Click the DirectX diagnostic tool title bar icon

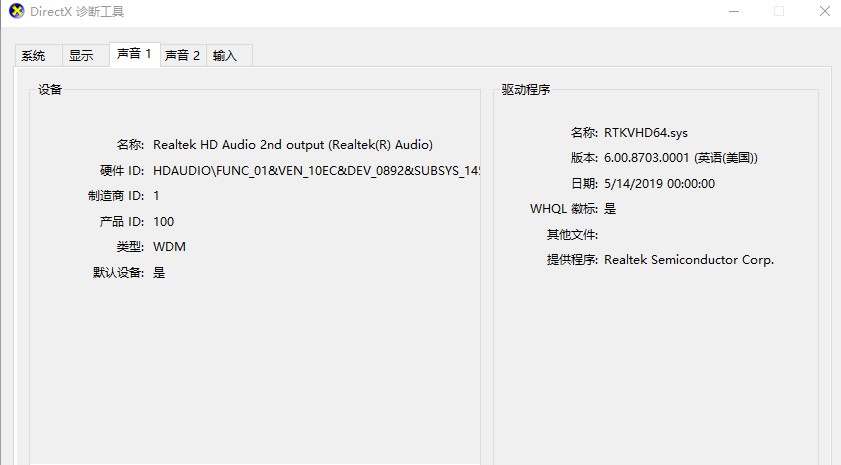coord(16,11)
